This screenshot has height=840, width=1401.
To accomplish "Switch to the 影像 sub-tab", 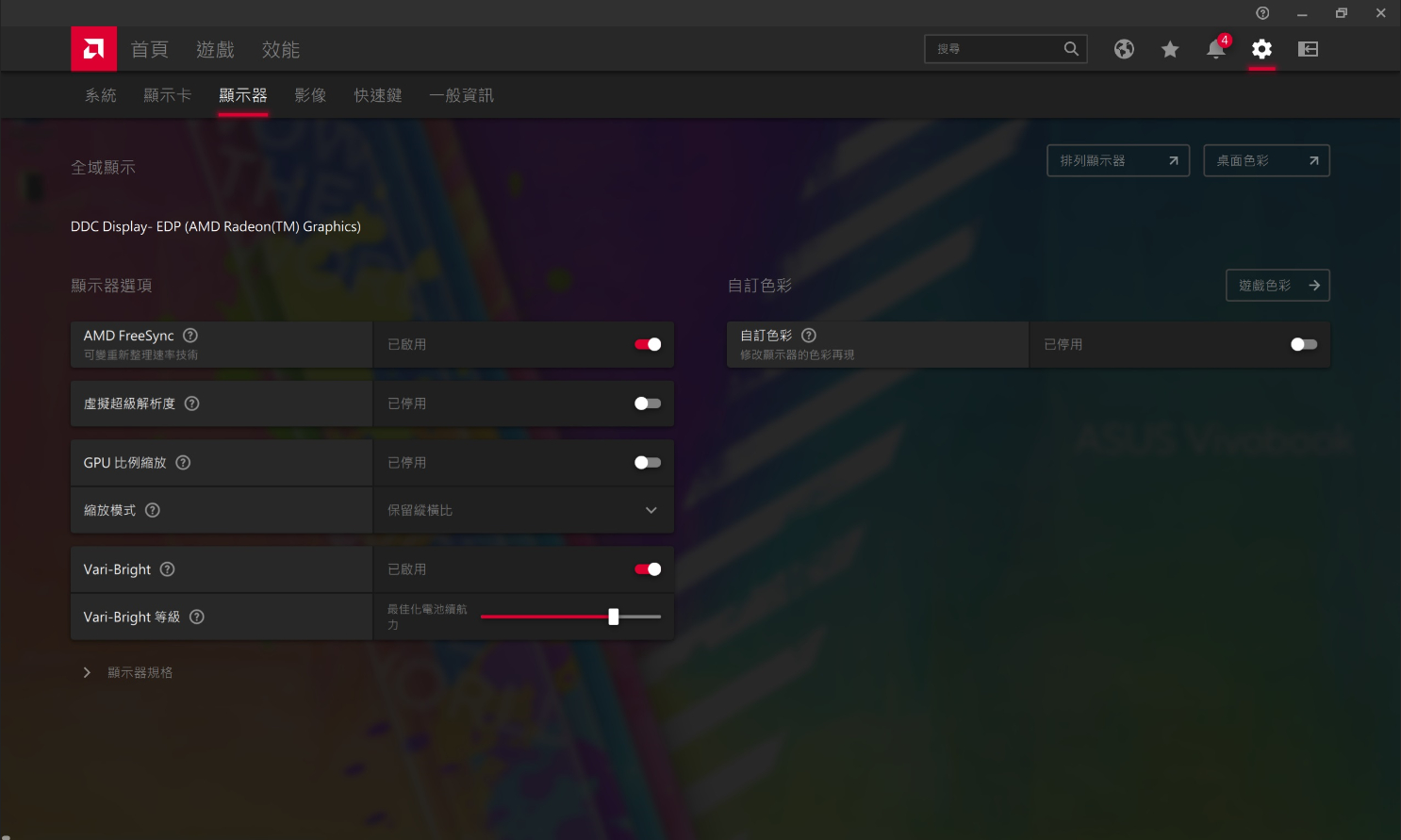I will point(310,95).
